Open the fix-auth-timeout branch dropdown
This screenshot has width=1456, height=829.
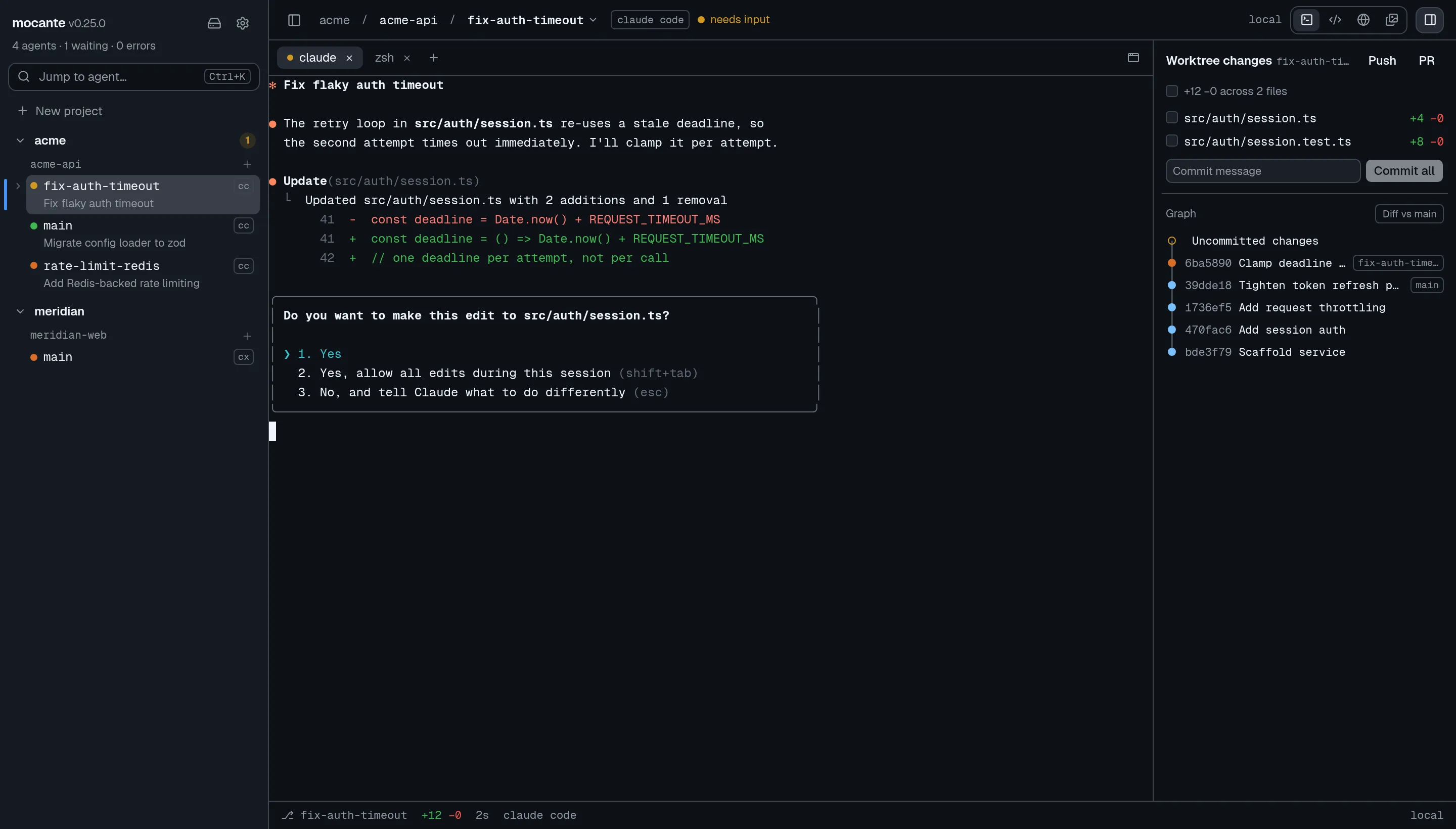[593, 20]
